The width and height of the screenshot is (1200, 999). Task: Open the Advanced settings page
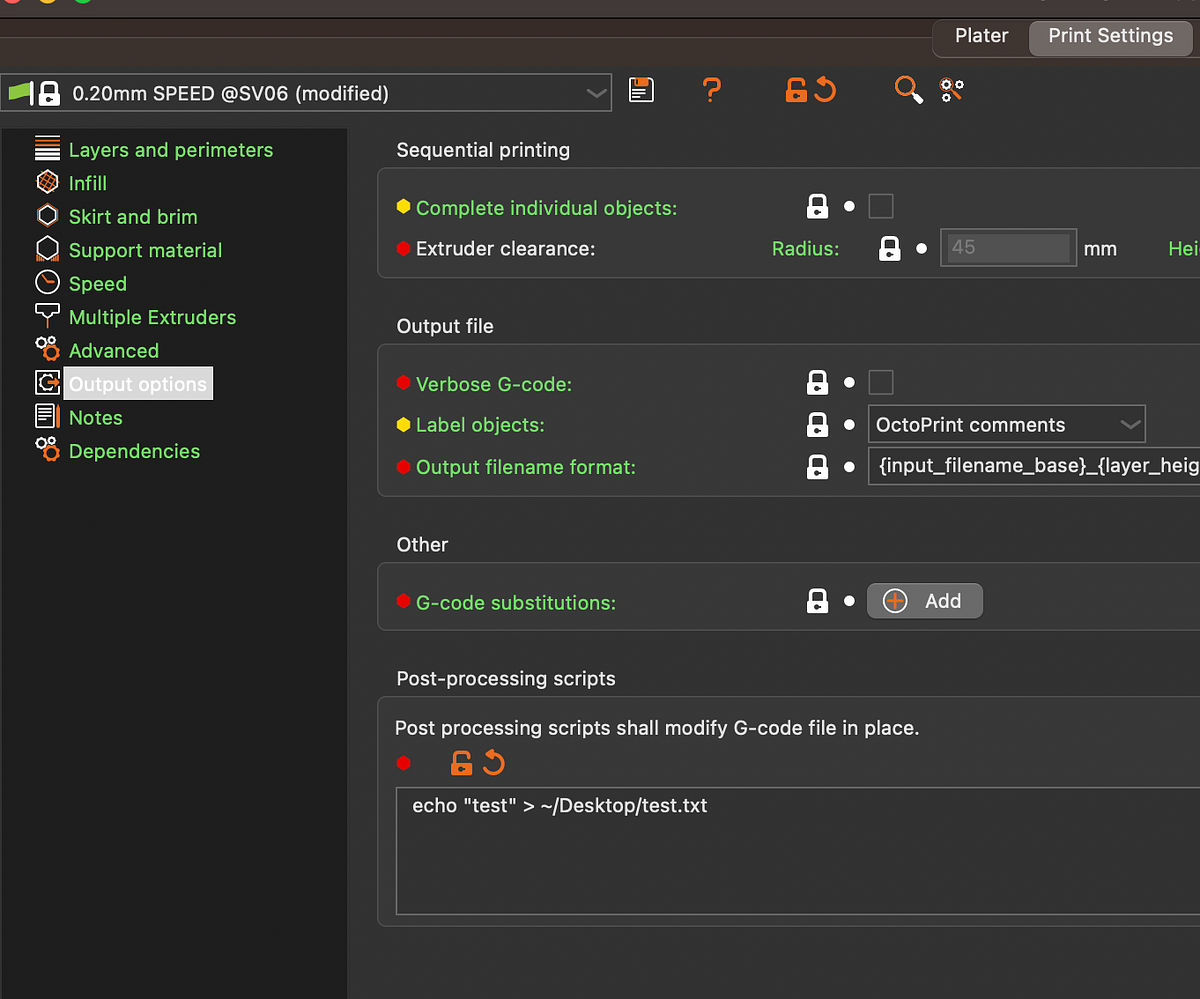(x=114, y=351)
